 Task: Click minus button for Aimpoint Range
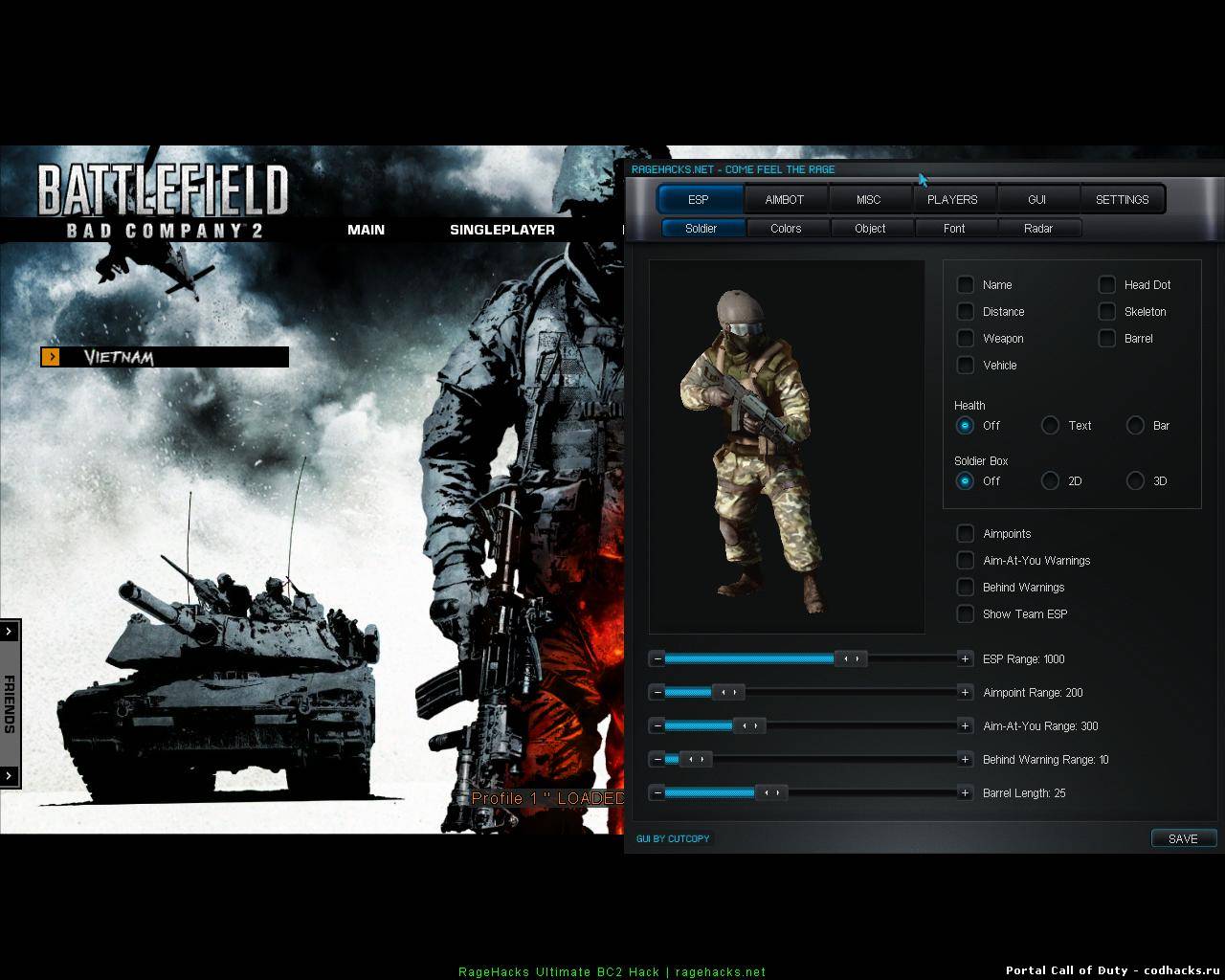pos(657,692)
